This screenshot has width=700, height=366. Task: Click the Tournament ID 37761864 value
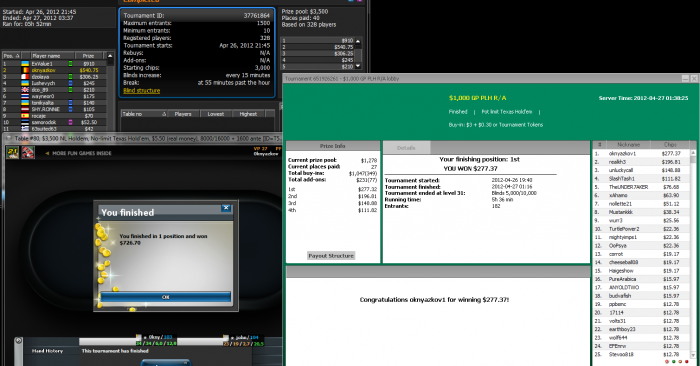257,16
